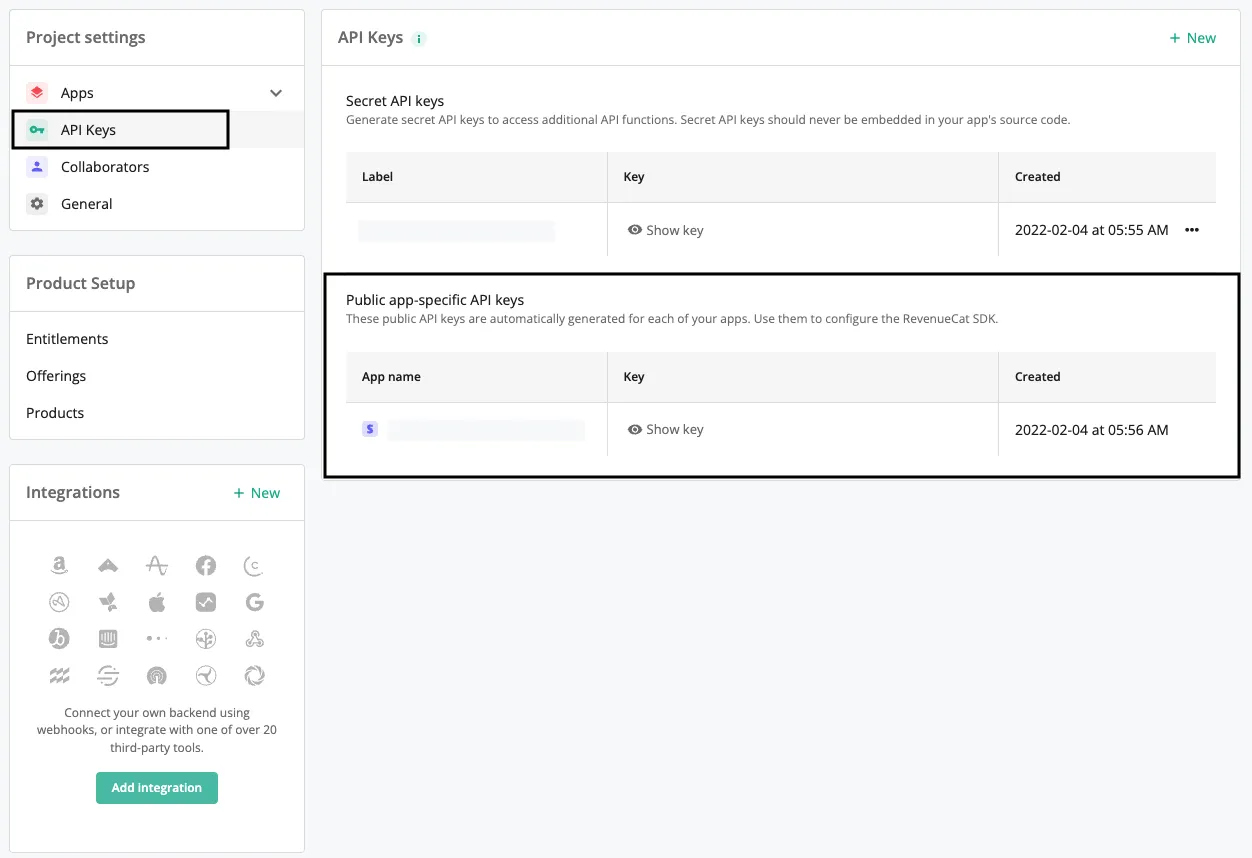
Task: Go to Products in Product Setup
Action: point(55,413)
